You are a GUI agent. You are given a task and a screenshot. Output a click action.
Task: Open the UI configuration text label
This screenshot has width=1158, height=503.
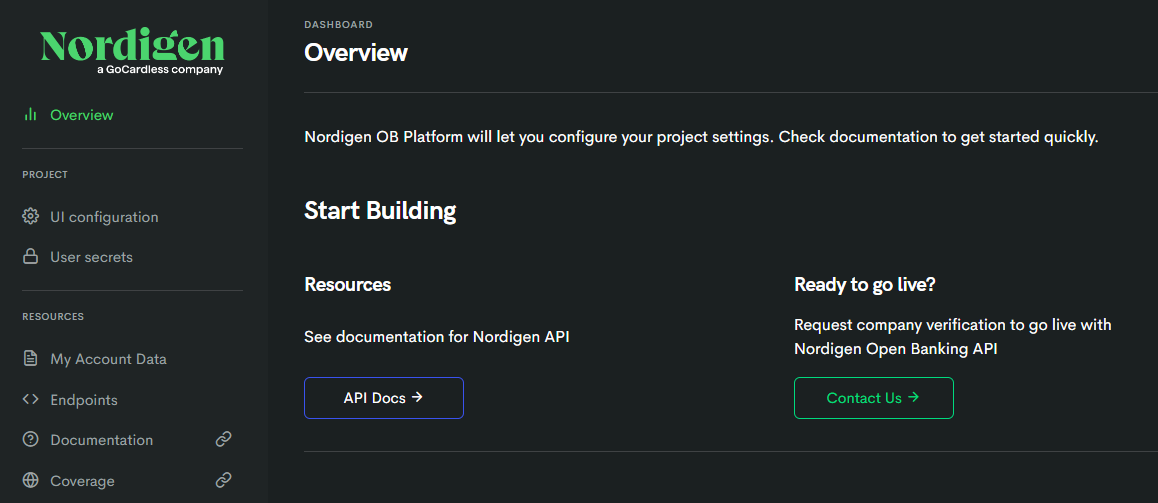(104, 217)
